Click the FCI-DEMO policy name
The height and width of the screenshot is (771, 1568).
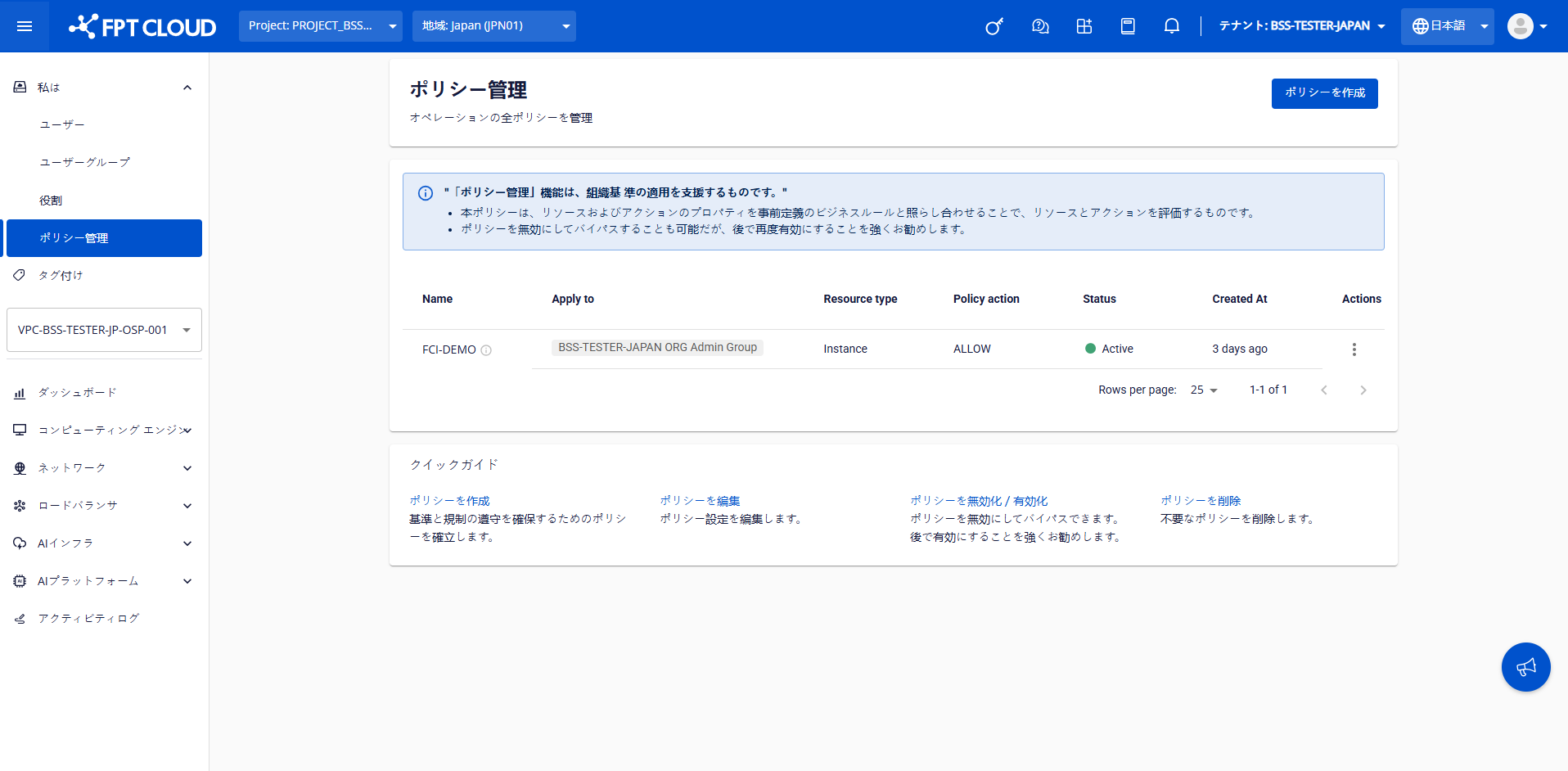(448, 349)
